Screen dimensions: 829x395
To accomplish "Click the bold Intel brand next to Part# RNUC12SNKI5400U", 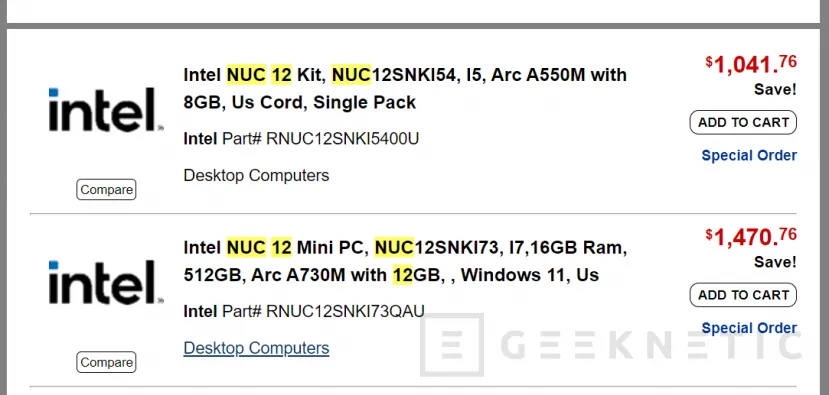I will pos(200,139).
